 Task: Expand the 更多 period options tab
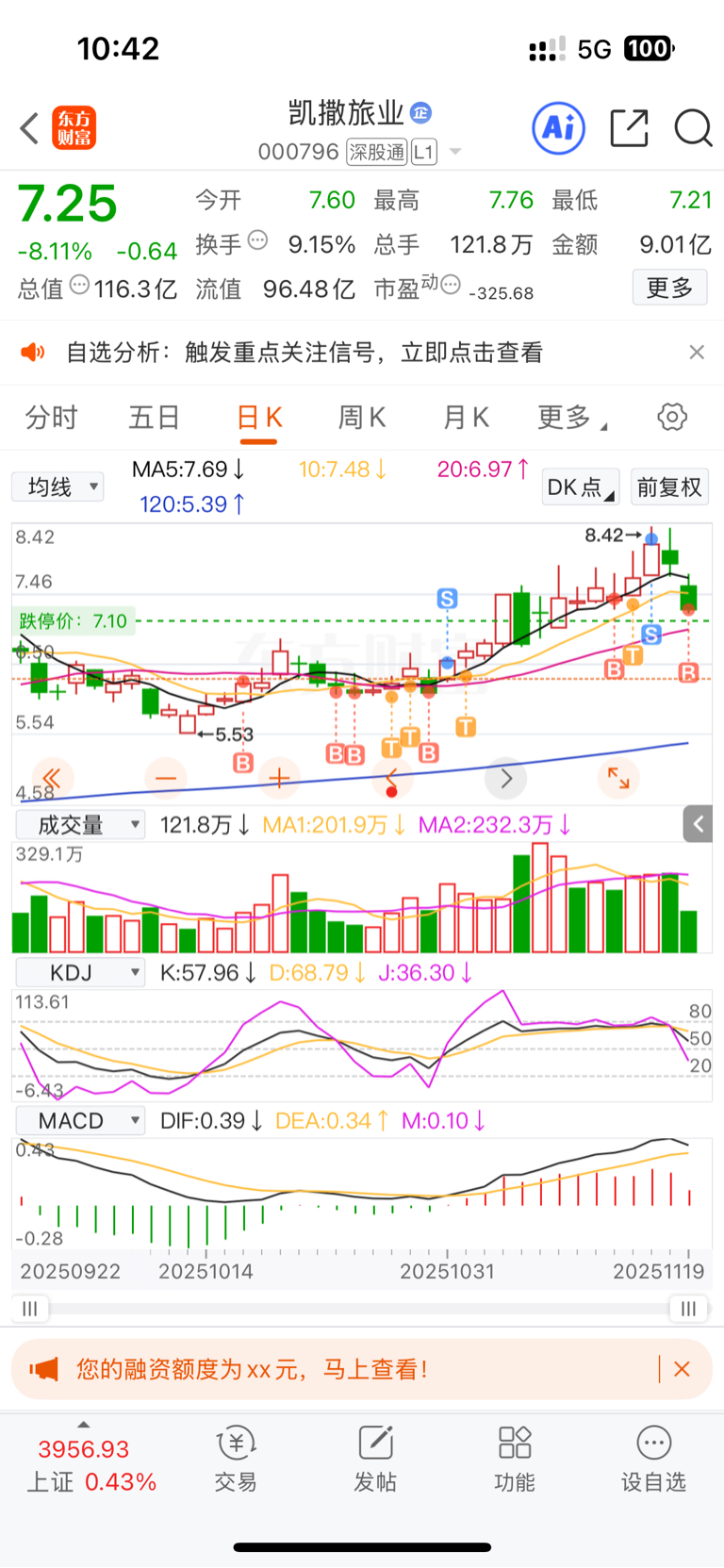pos(571,417)
